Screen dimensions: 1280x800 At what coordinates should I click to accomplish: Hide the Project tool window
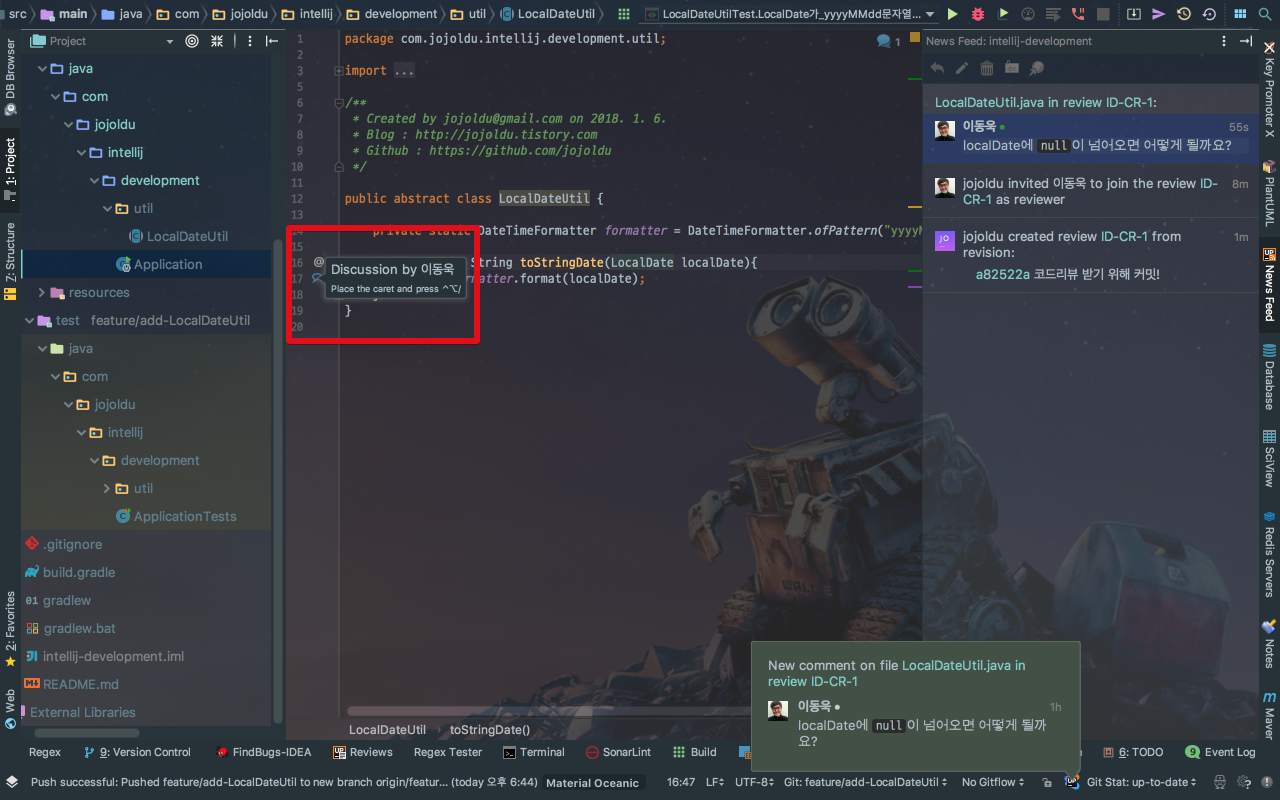tap(271, 41)
